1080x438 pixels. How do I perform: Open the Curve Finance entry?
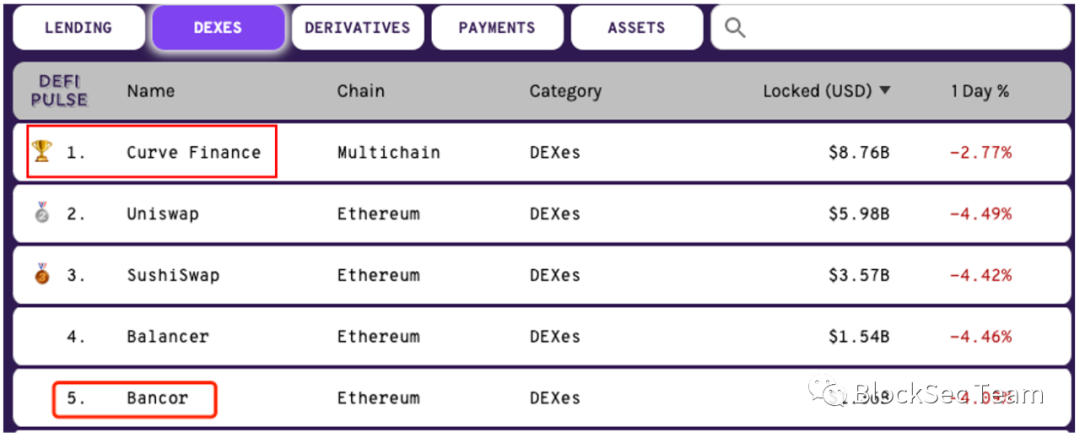point(194,152)
